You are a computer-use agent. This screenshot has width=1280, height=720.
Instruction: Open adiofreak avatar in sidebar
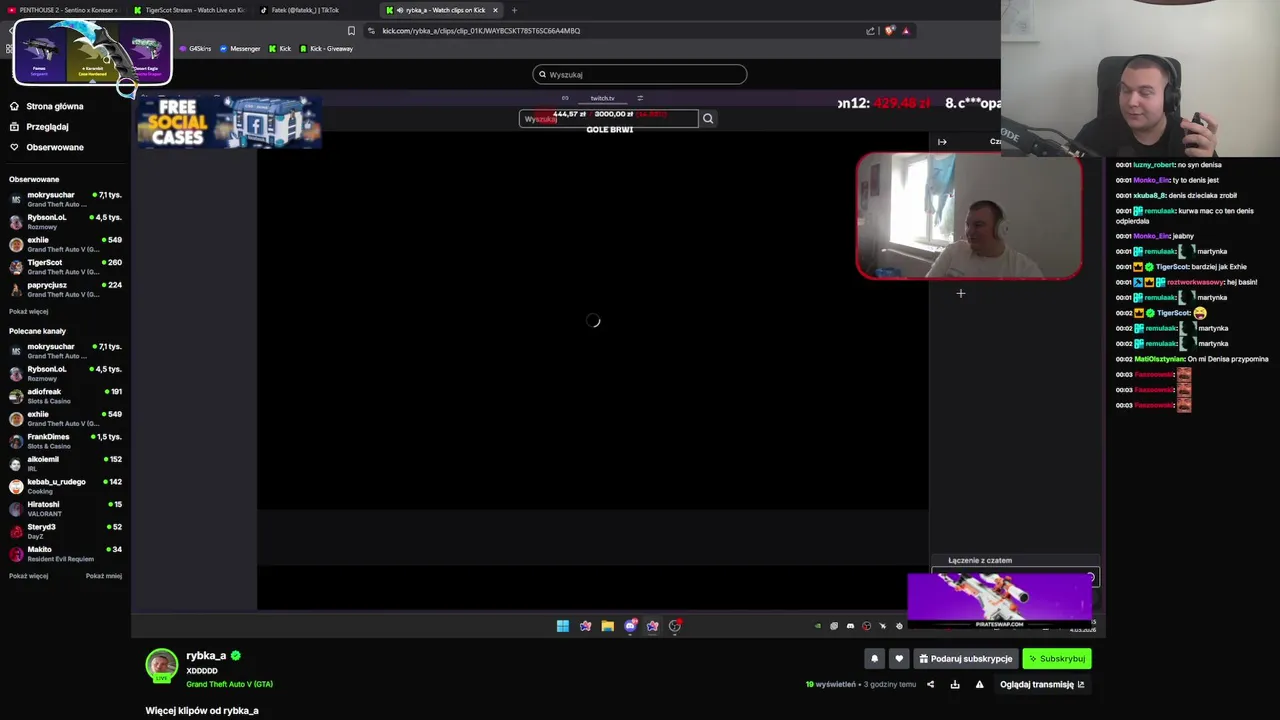(16, 396)
